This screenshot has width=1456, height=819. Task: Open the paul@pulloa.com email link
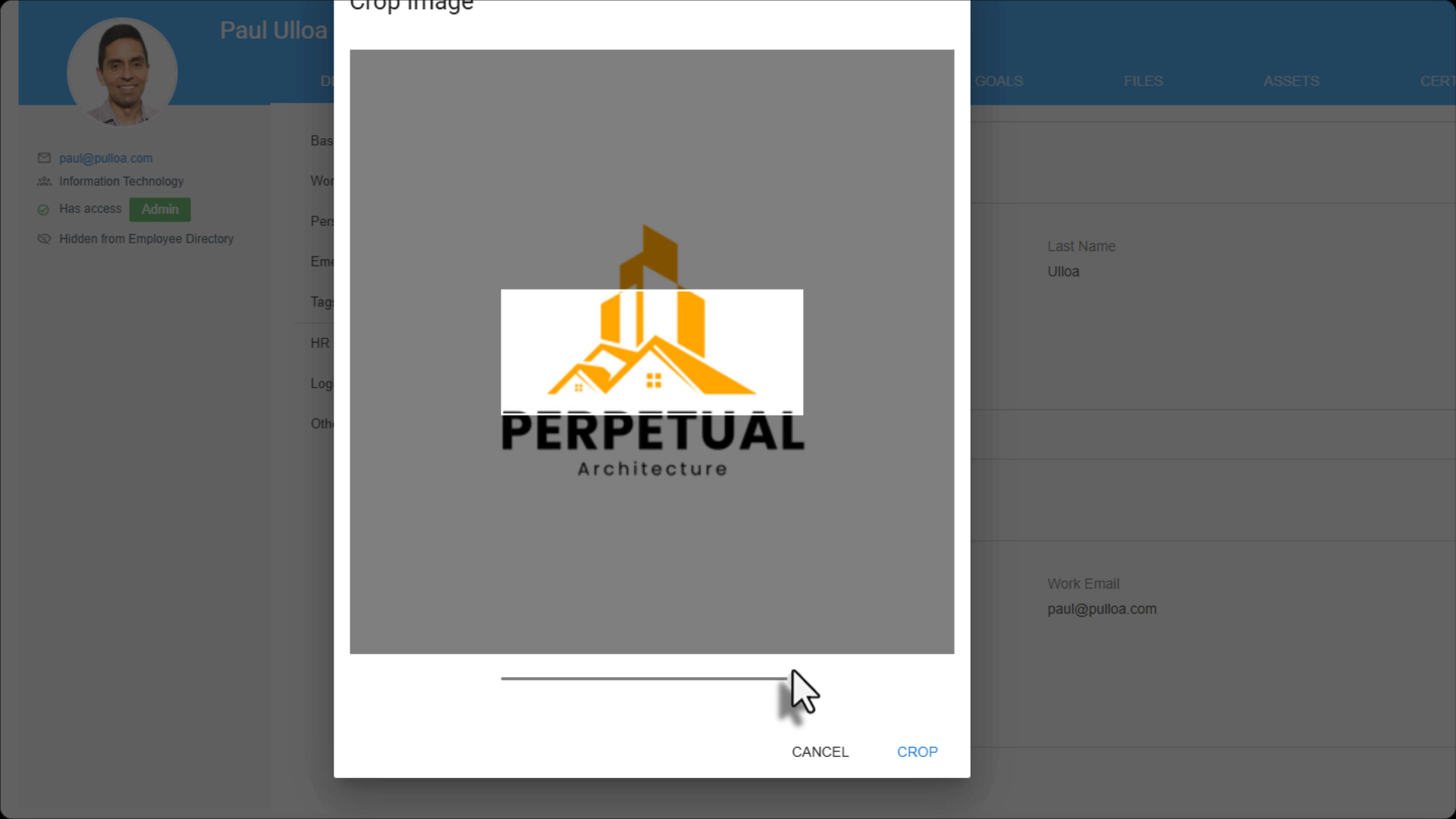(106, 158)
